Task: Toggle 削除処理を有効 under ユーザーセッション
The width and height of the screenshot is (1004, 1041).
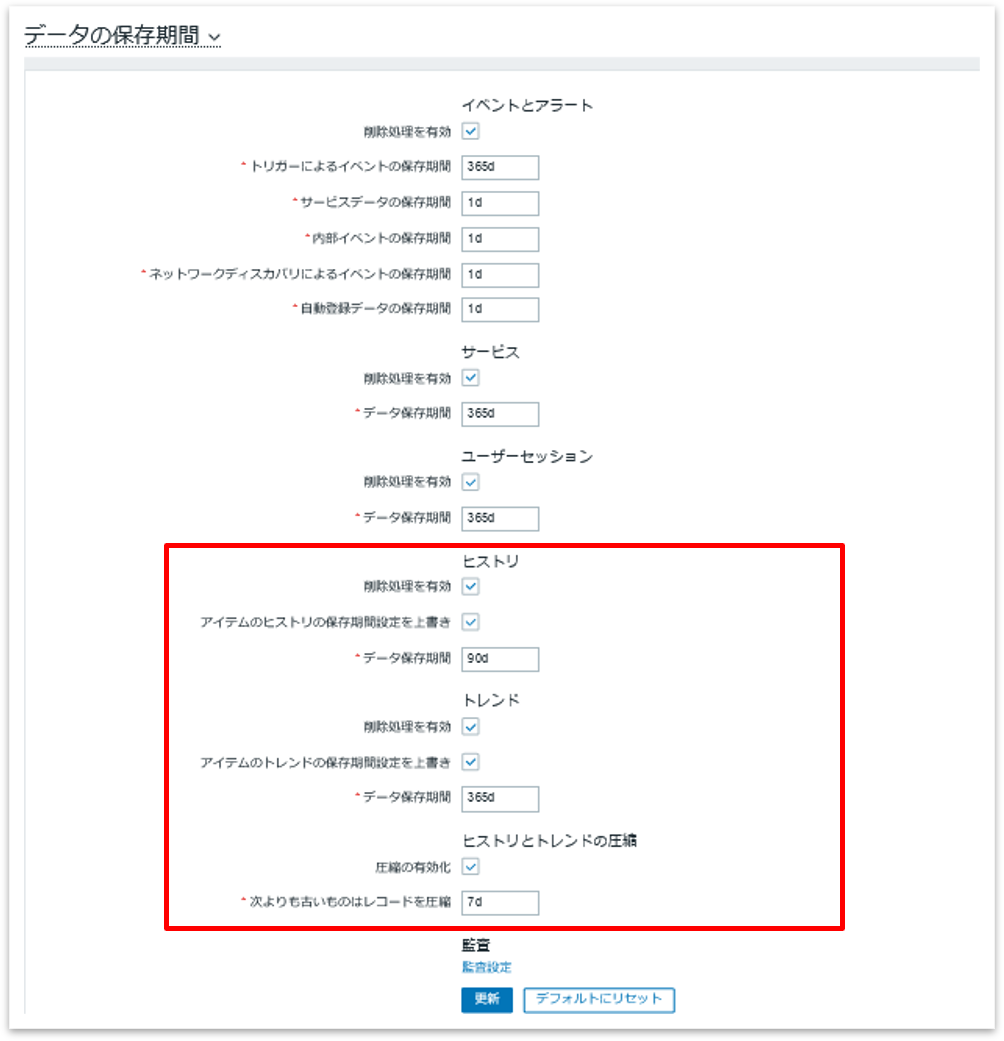Action: point(471,482)
